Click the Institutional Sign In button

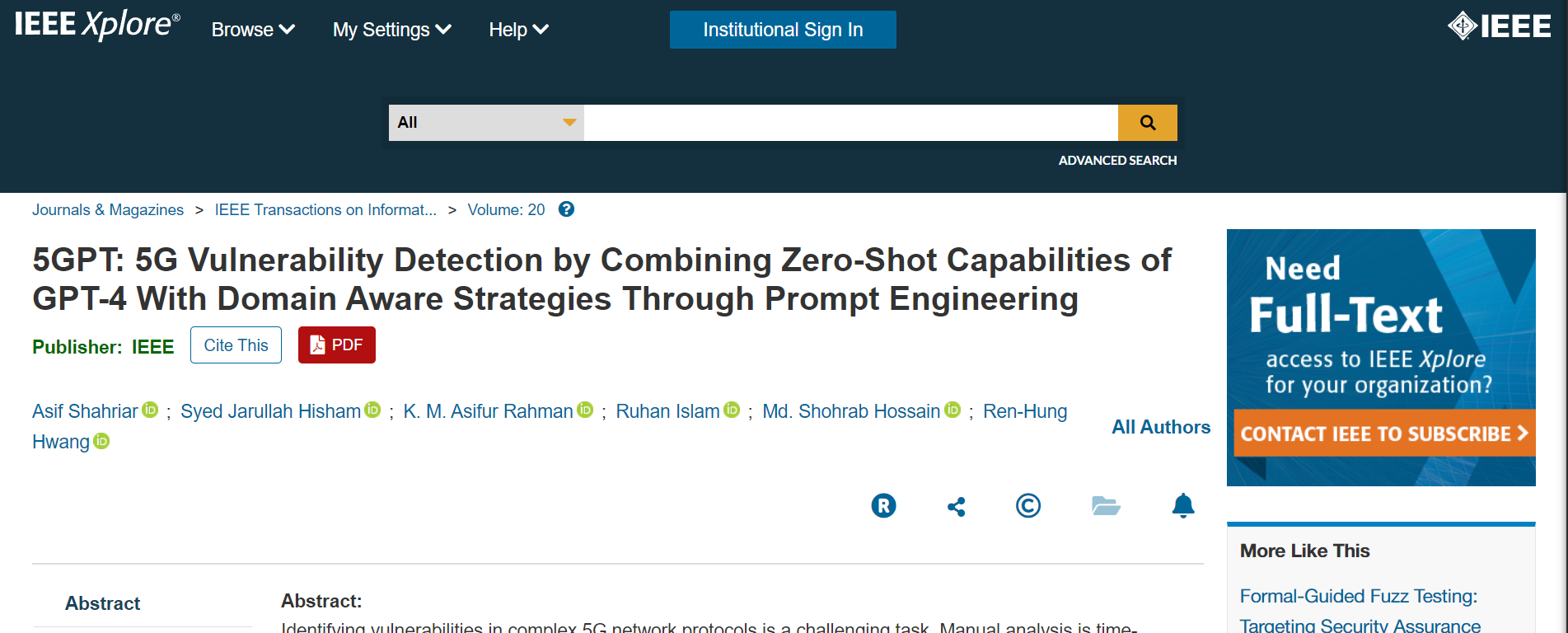(x=783, y=30)
